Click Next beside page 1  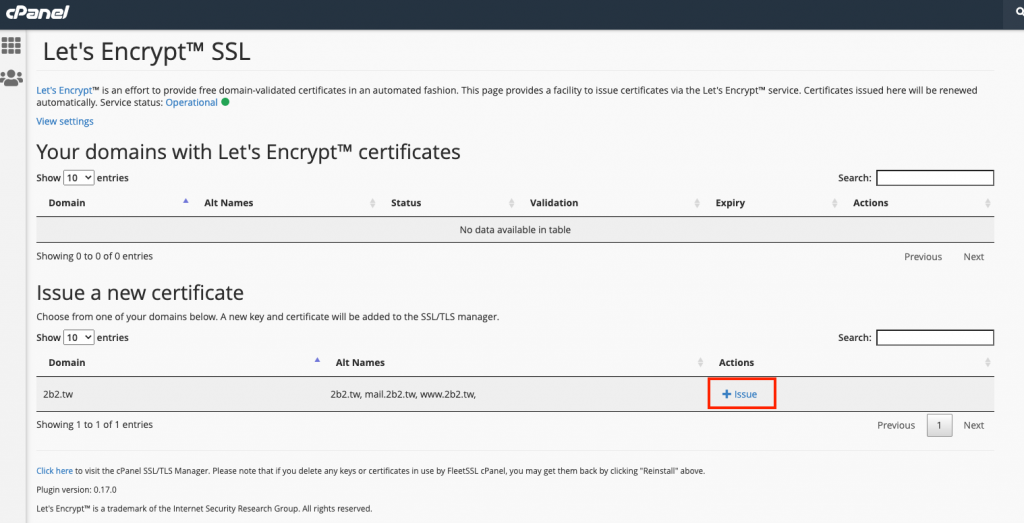973,426
